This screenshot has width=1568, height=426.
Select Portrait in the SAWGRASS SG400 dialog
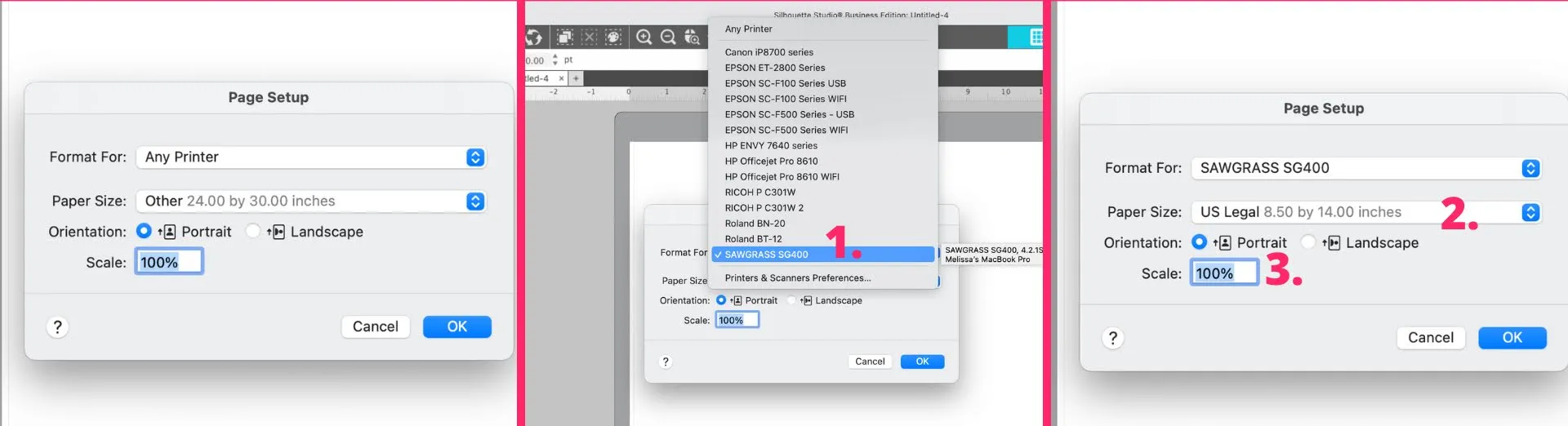click(x=1200, y=242)
